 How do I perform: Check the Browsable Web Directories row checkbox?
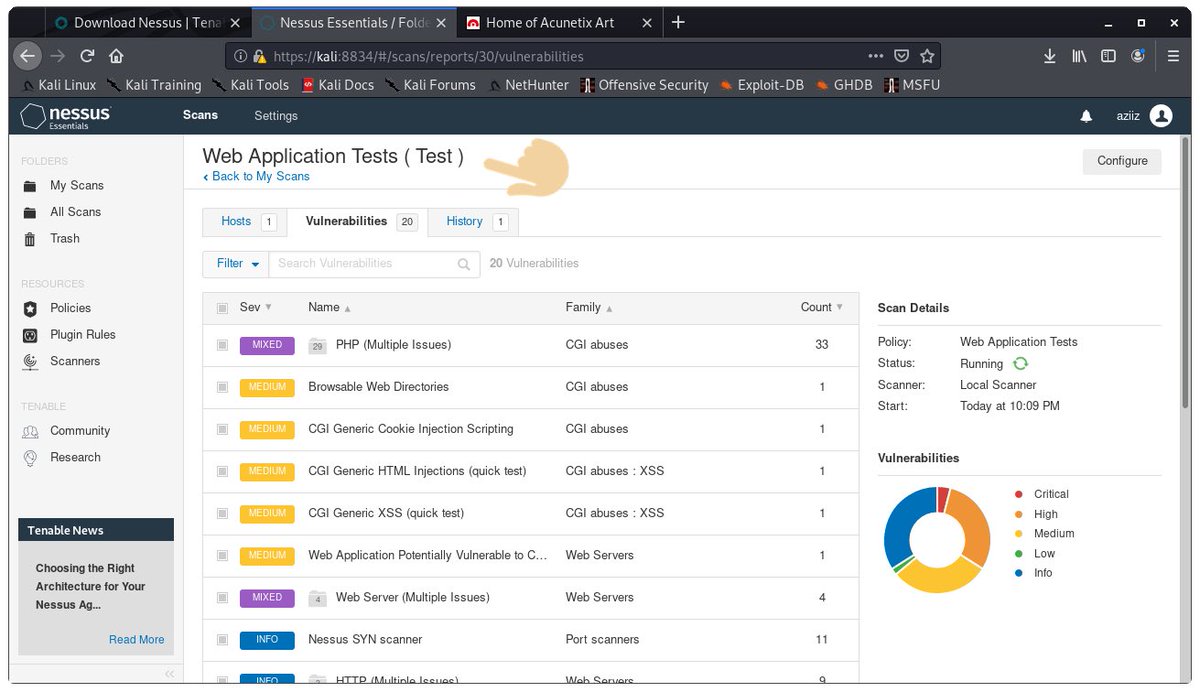click(x=222, y=387)
